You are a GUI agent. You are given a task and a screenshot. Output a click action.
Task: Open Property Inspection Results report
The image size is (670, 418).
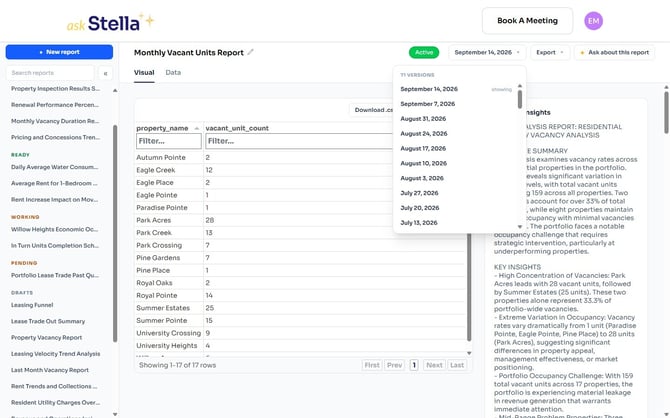55,88
